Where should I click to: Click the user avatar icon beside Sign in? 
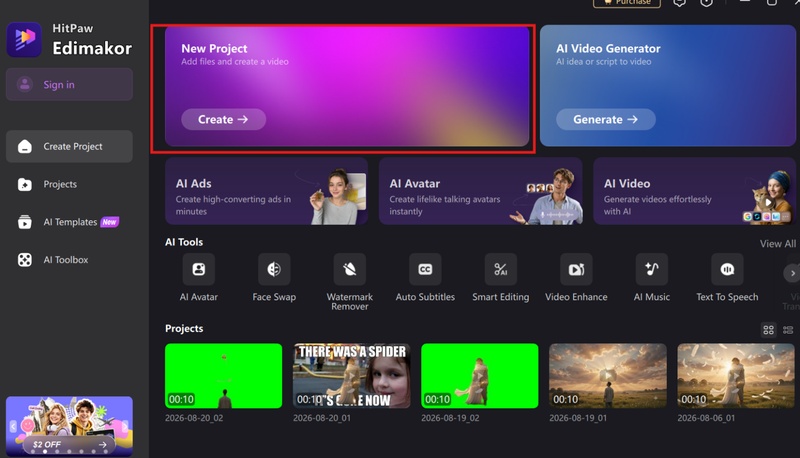[24, 84]
